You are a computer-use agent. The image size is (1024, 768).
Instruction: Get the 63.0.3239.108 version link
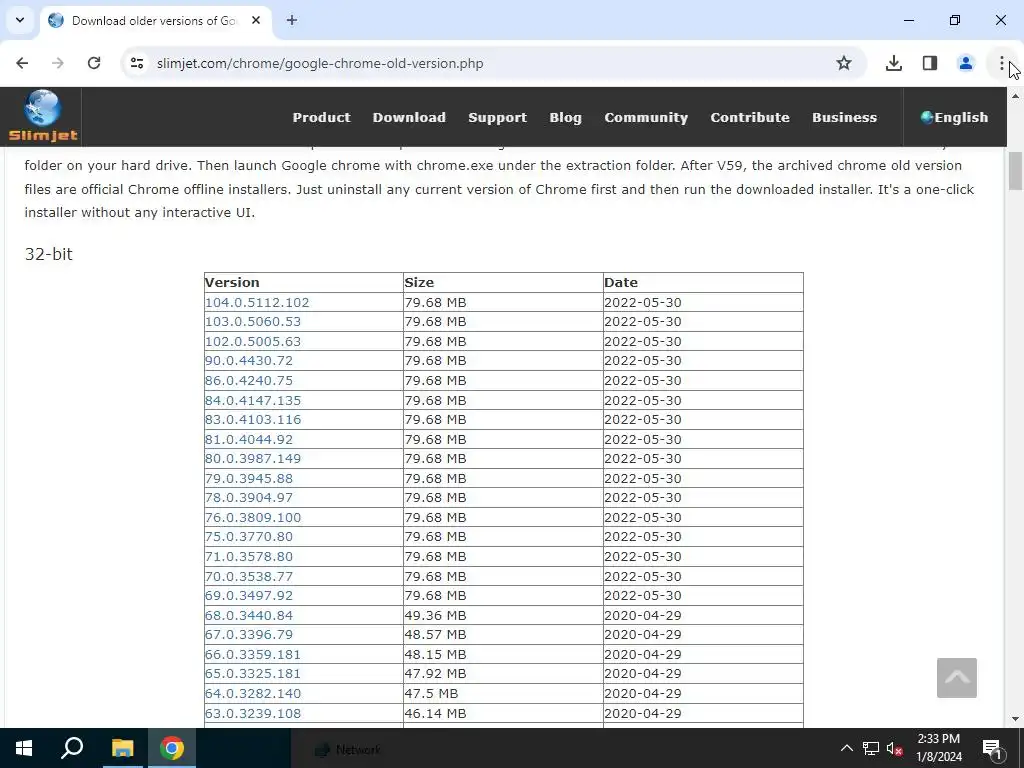pyautogui.click(x=253, y=714)
